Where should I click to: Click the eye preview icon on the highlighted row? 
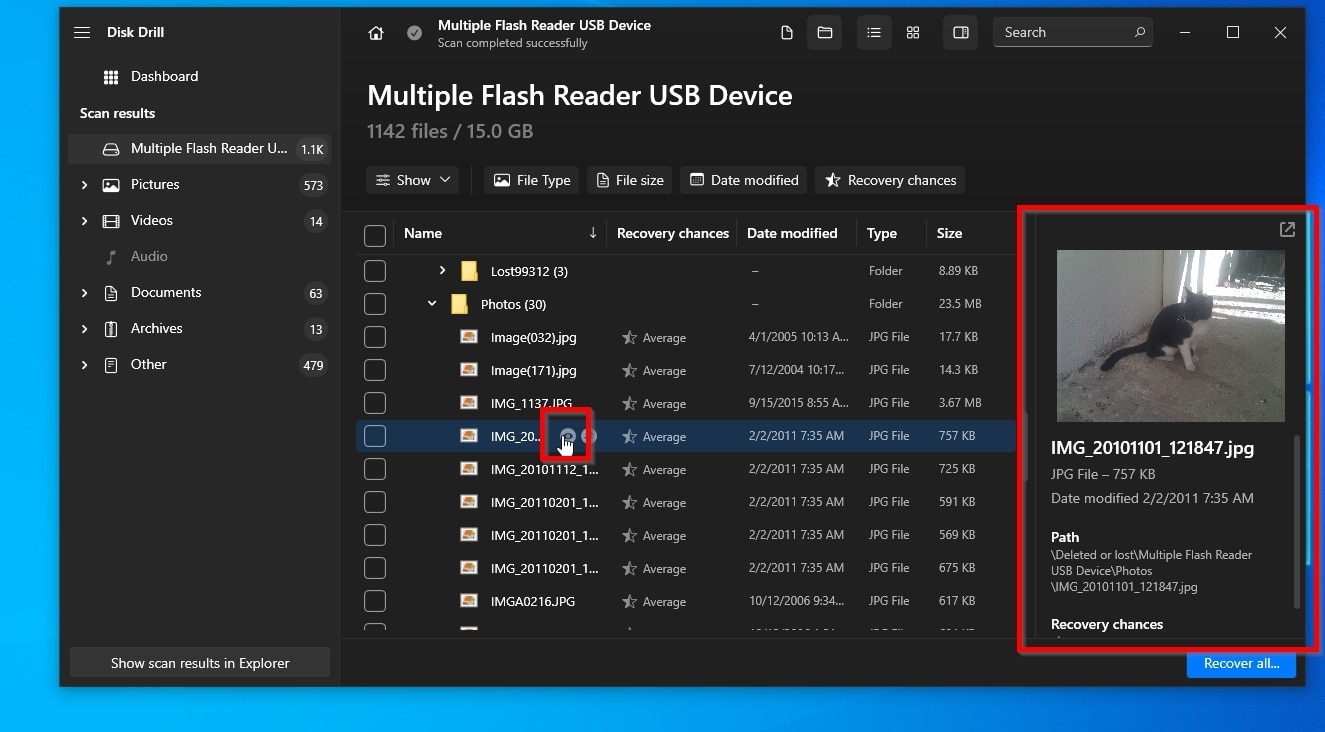(x=568, y=436)
